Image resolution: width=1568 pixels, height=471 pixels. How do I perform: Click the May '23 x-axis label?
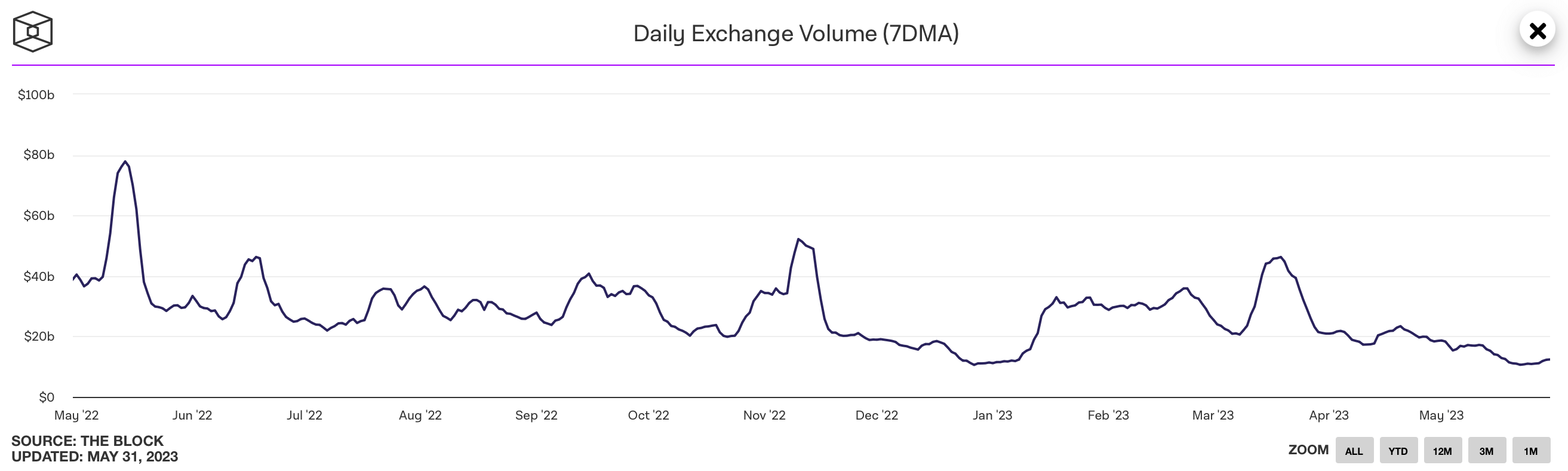(x=1441, y=415)
